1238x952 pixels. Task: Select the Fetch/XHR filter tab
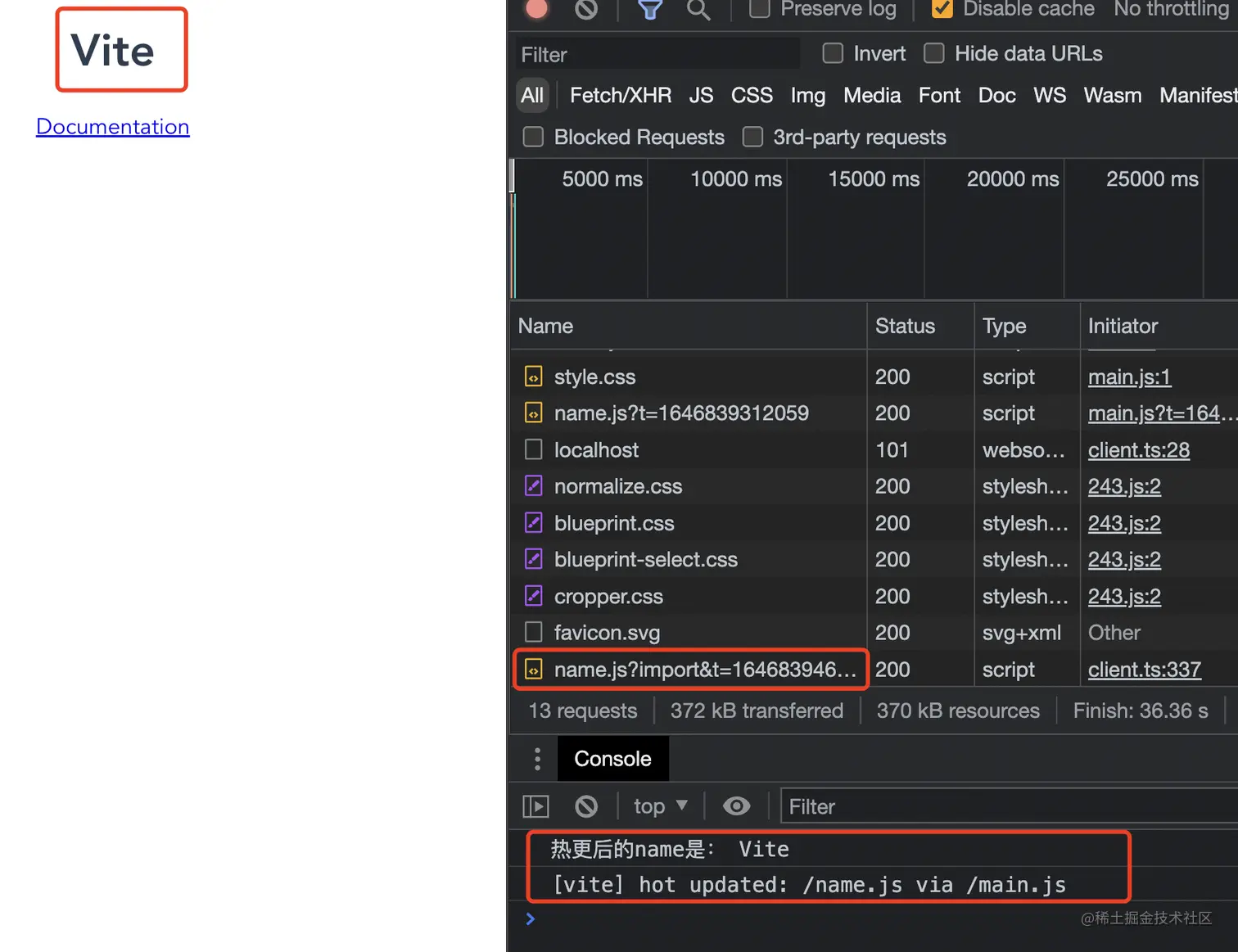(x=621, y=96)
